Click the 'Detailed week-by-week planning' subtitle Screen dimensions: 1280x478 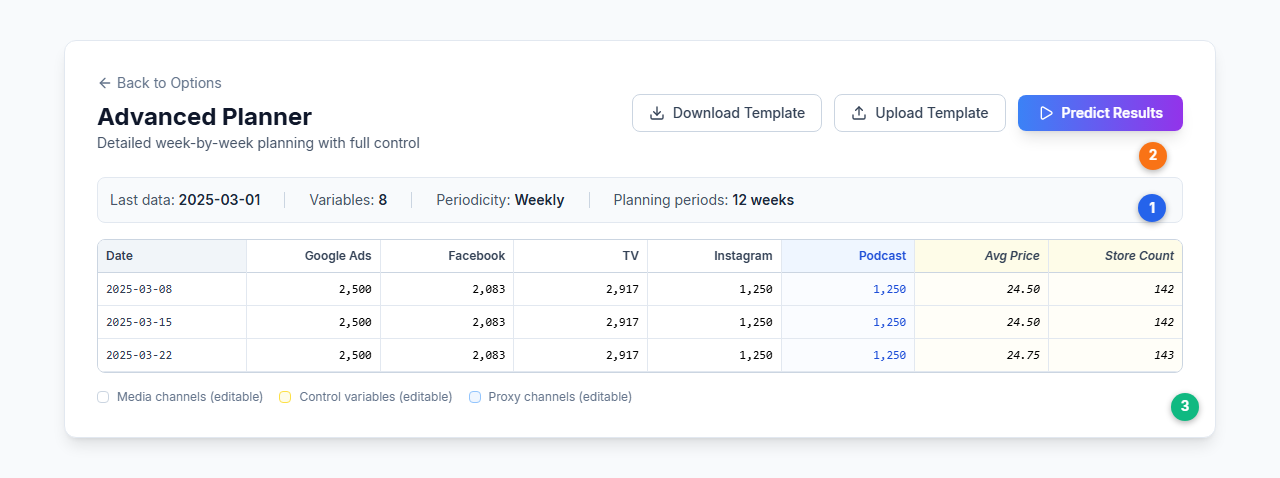click(258, 143)
